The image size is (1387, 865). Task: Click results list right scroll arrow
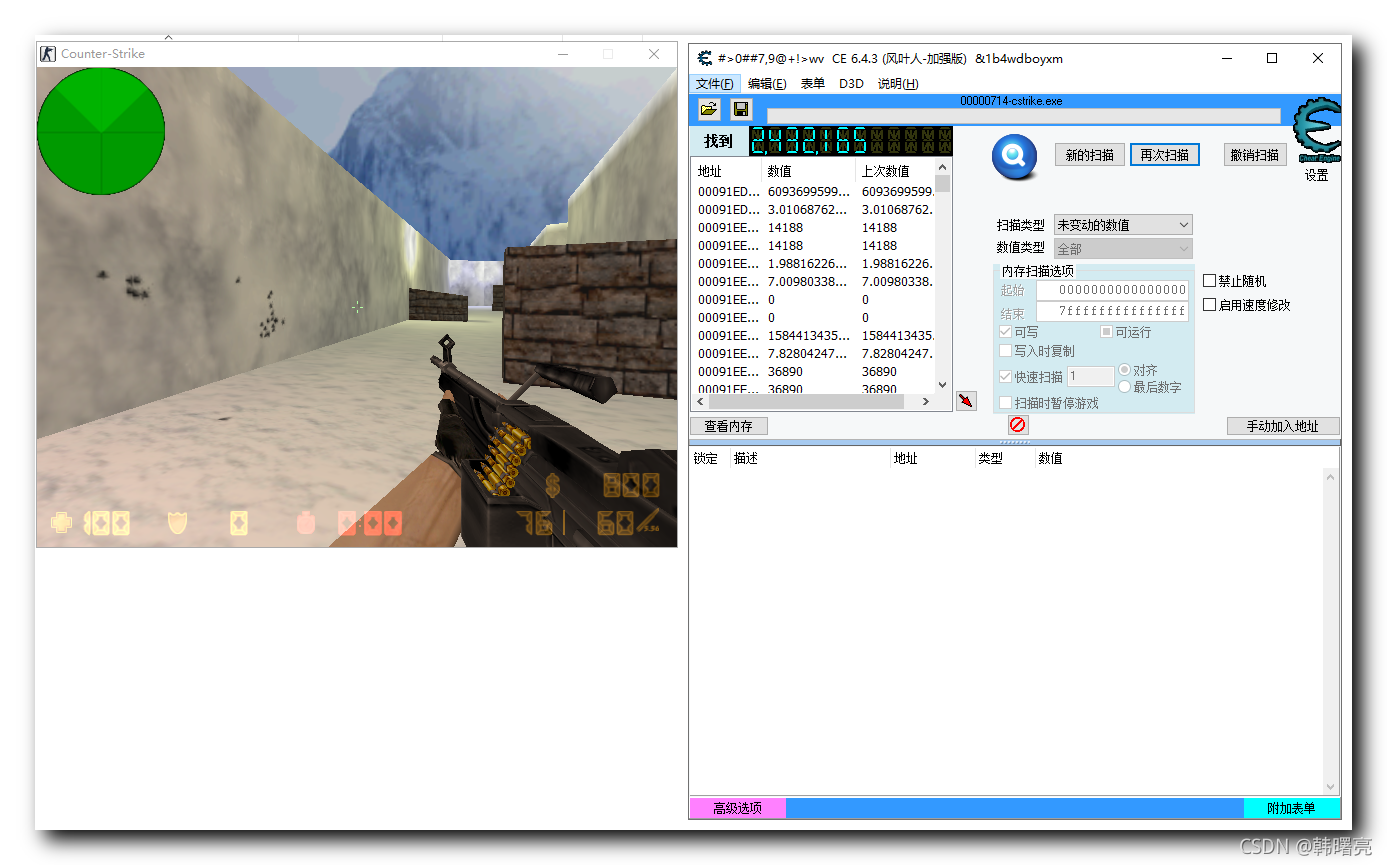pos(926,401)
